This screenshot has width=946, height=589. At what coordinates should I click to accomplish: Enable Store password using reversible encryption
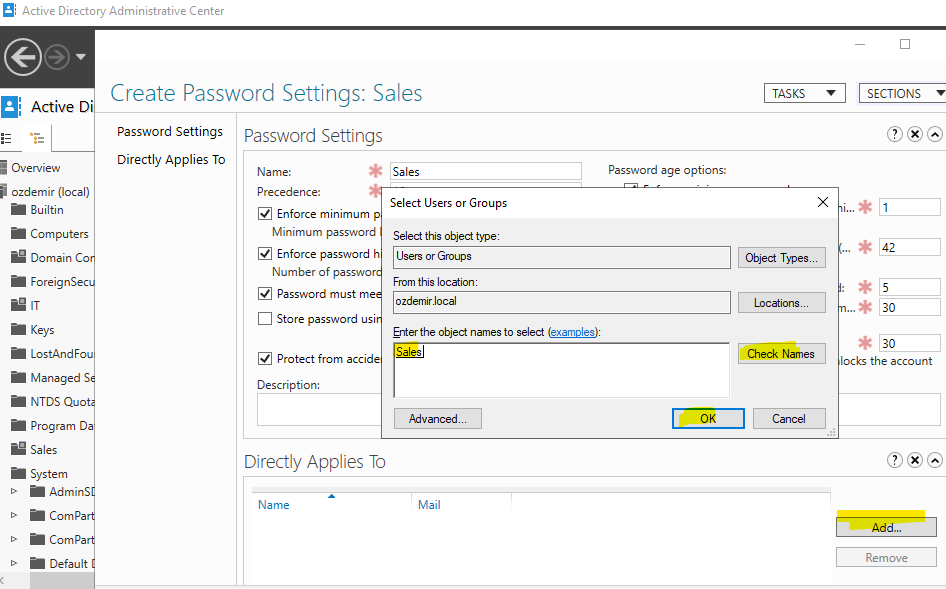click(x=265, y=319)
